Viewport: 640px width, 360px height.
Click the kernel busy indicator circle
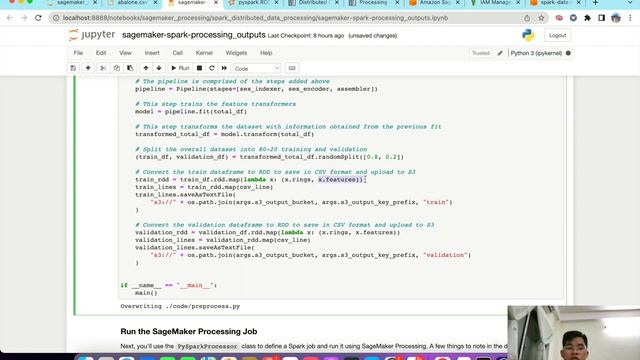pos(568,53)
